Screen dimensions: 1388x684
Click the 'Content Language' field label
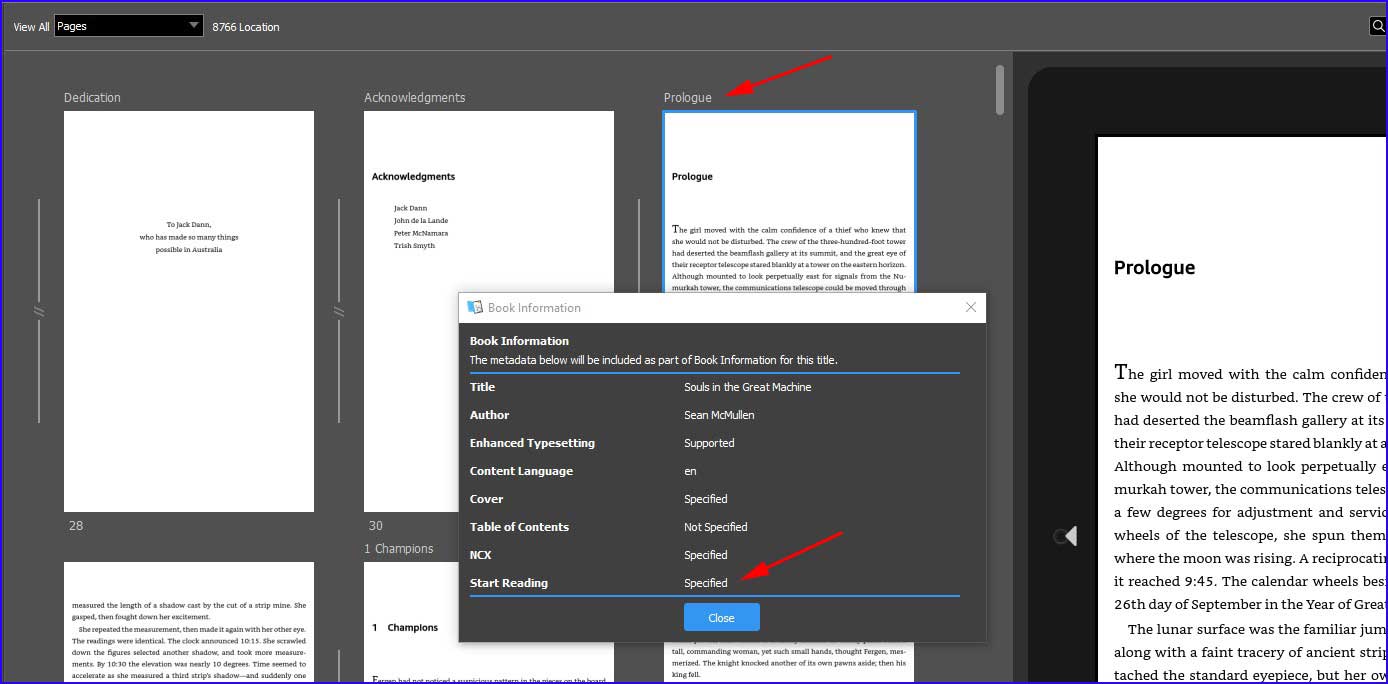coord(521,471)
